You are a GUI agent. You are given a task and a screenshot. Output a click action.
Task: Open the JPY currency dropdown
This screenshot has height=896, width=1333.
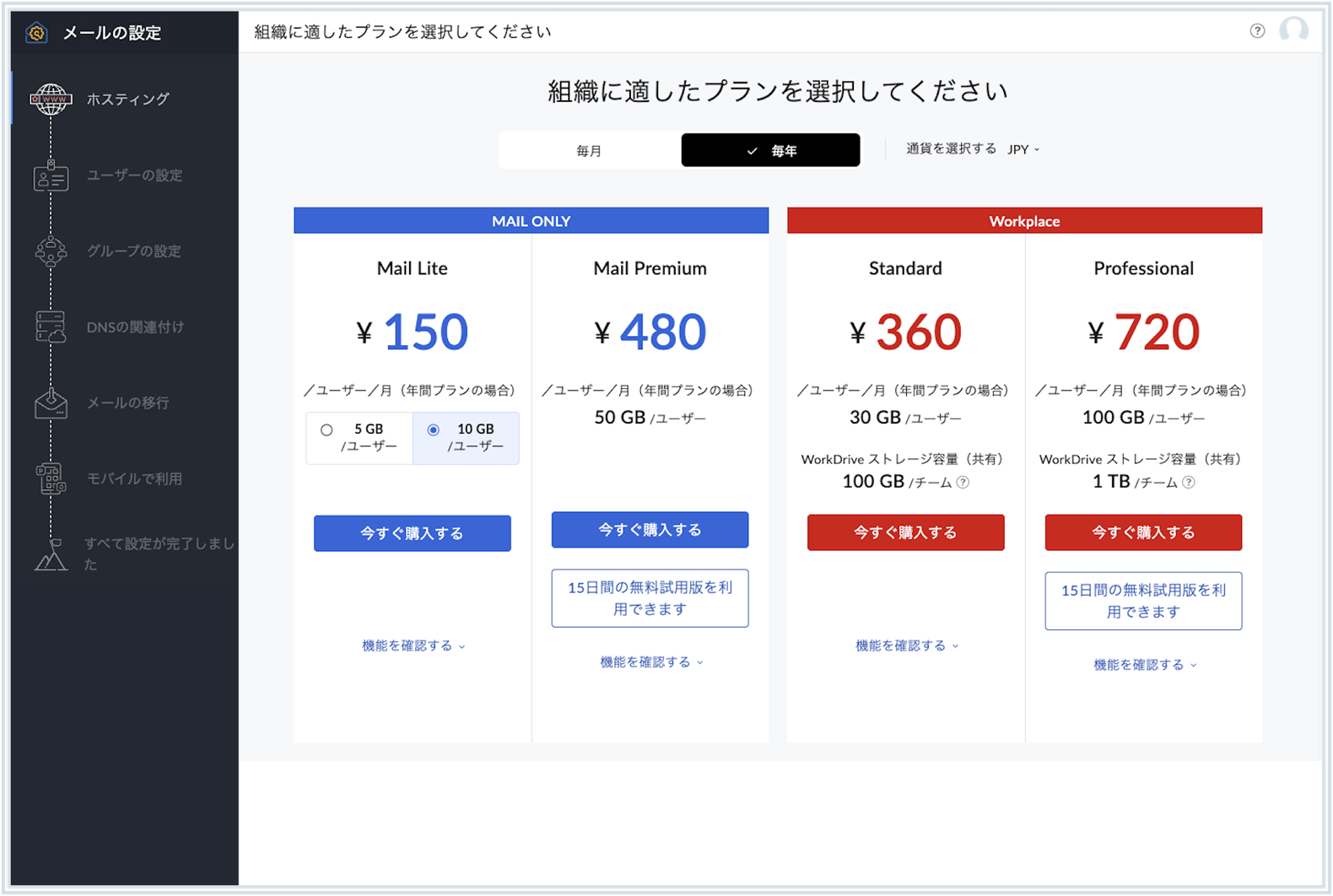1023,149
